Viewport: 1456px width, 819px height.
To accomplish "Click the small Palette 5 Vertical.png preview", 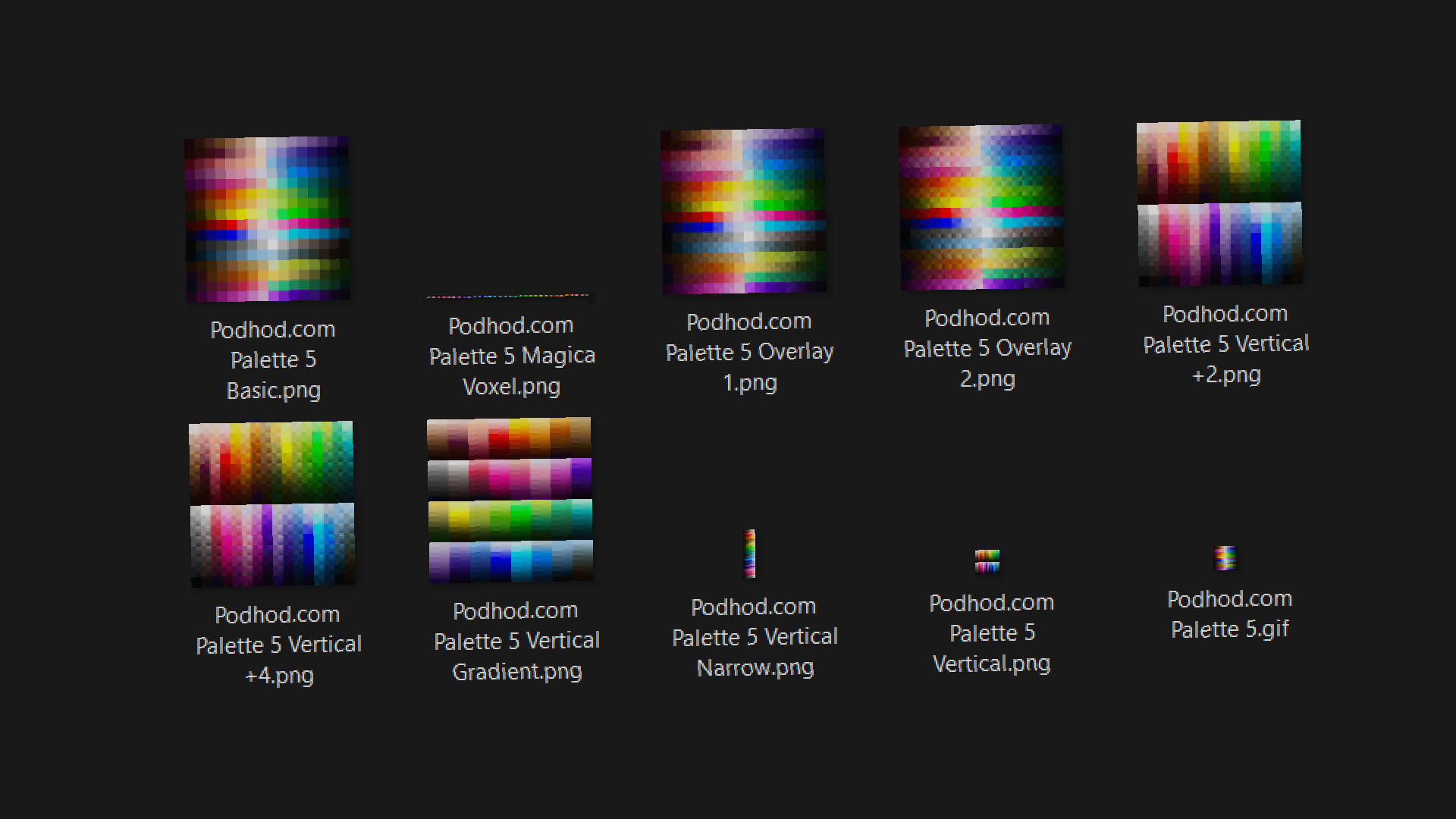I will (987, 561).
